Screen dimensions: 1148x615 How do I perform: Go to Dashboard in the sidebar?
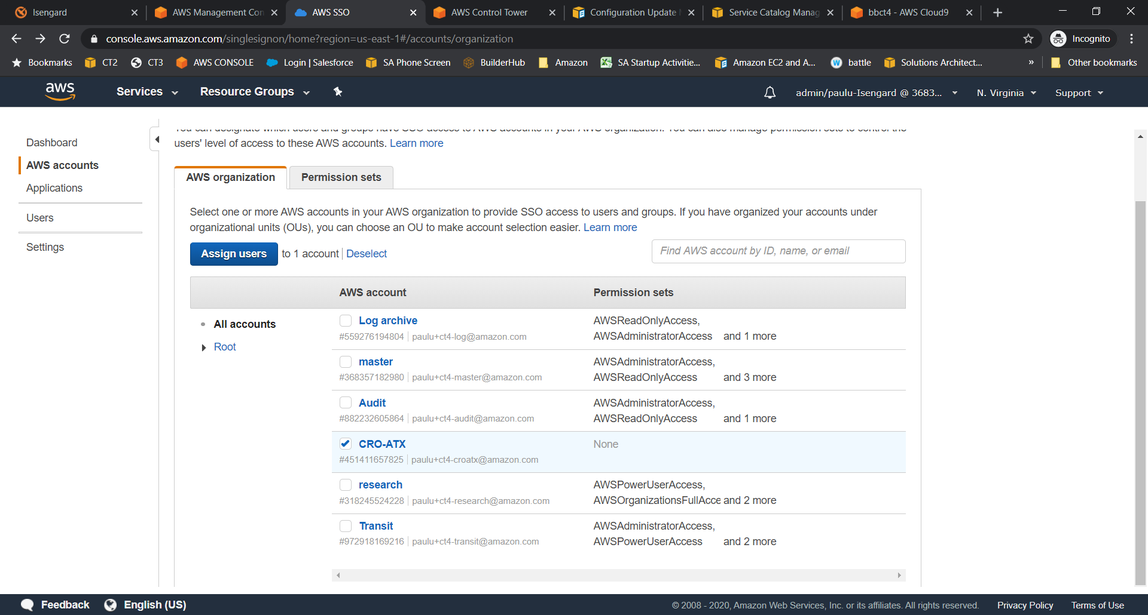click(x=52, y=142)
